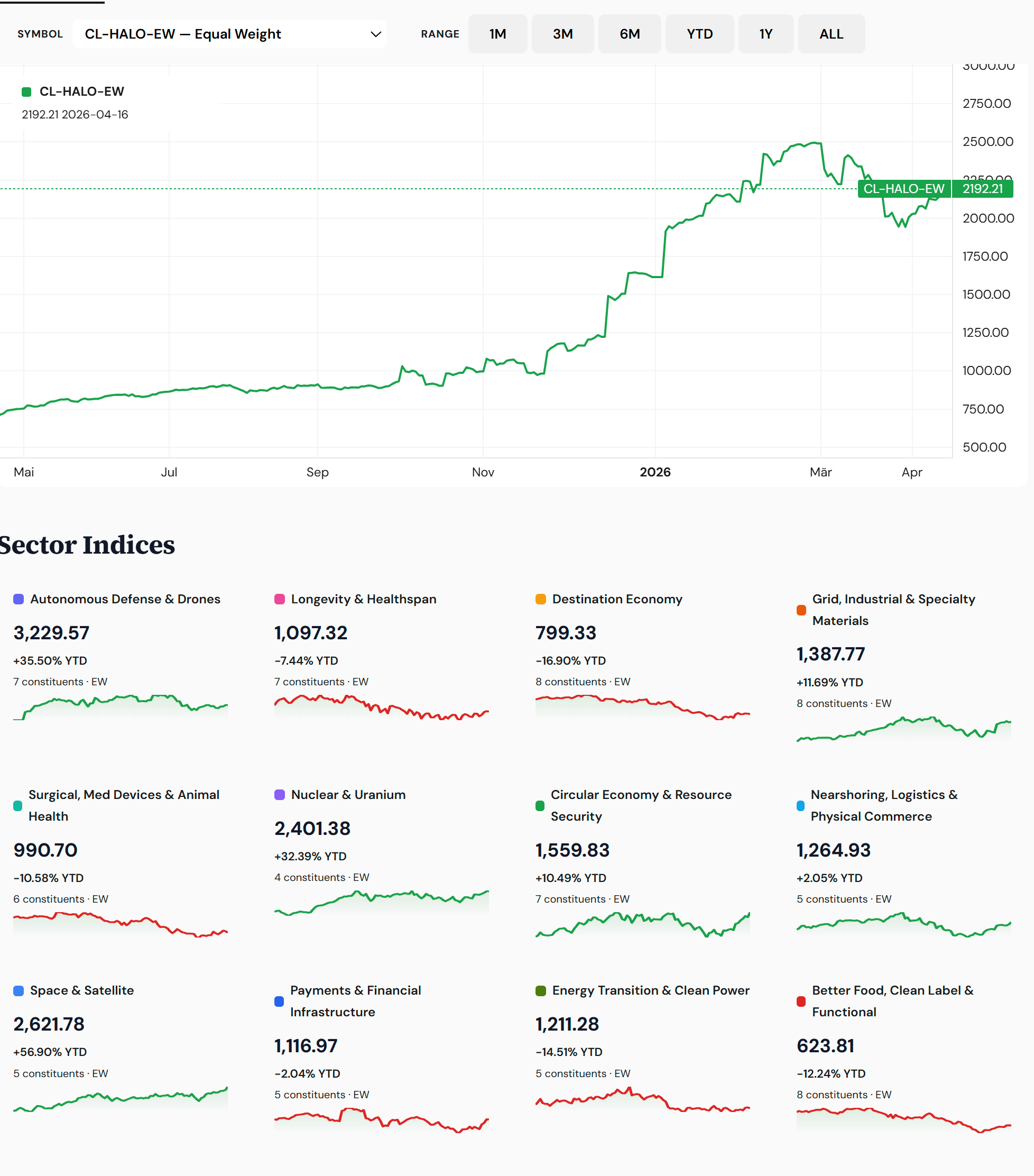Click Space & Satellite blue icon
The image size is (1034, 1176).
(19, 990)
